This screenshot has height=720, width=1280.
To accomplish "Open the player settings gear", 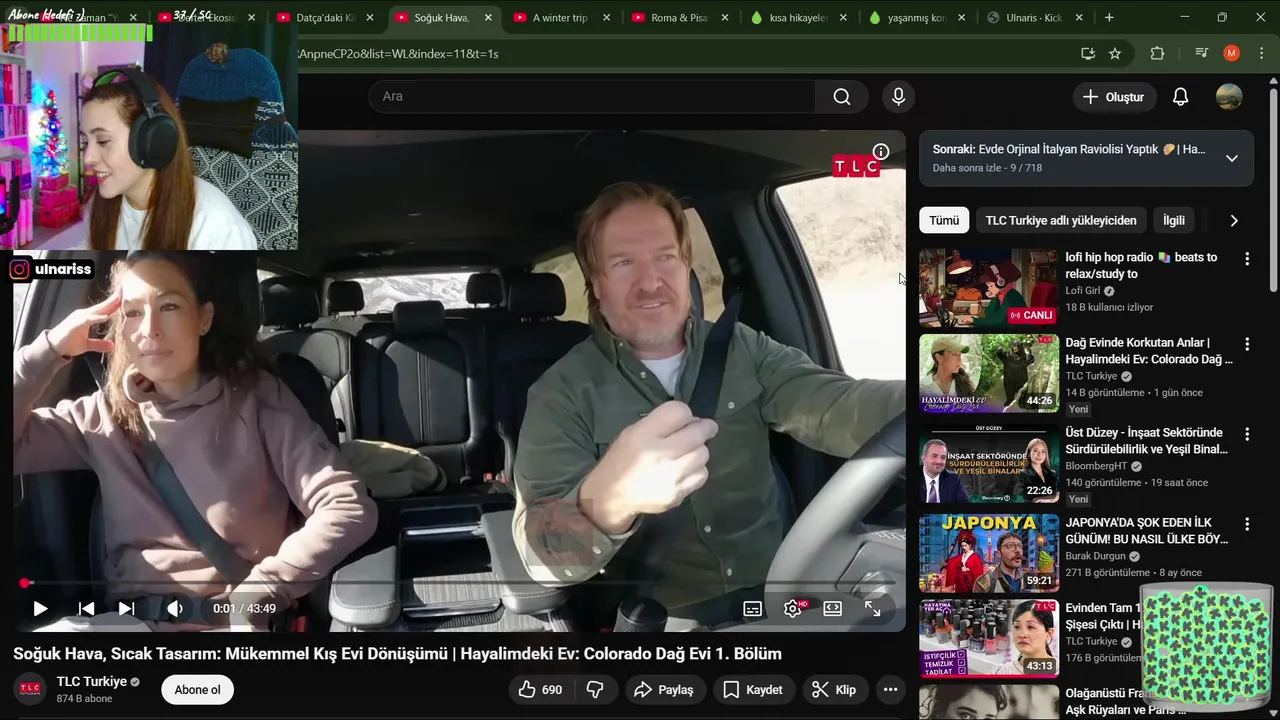I will click(x=793, y=608).
